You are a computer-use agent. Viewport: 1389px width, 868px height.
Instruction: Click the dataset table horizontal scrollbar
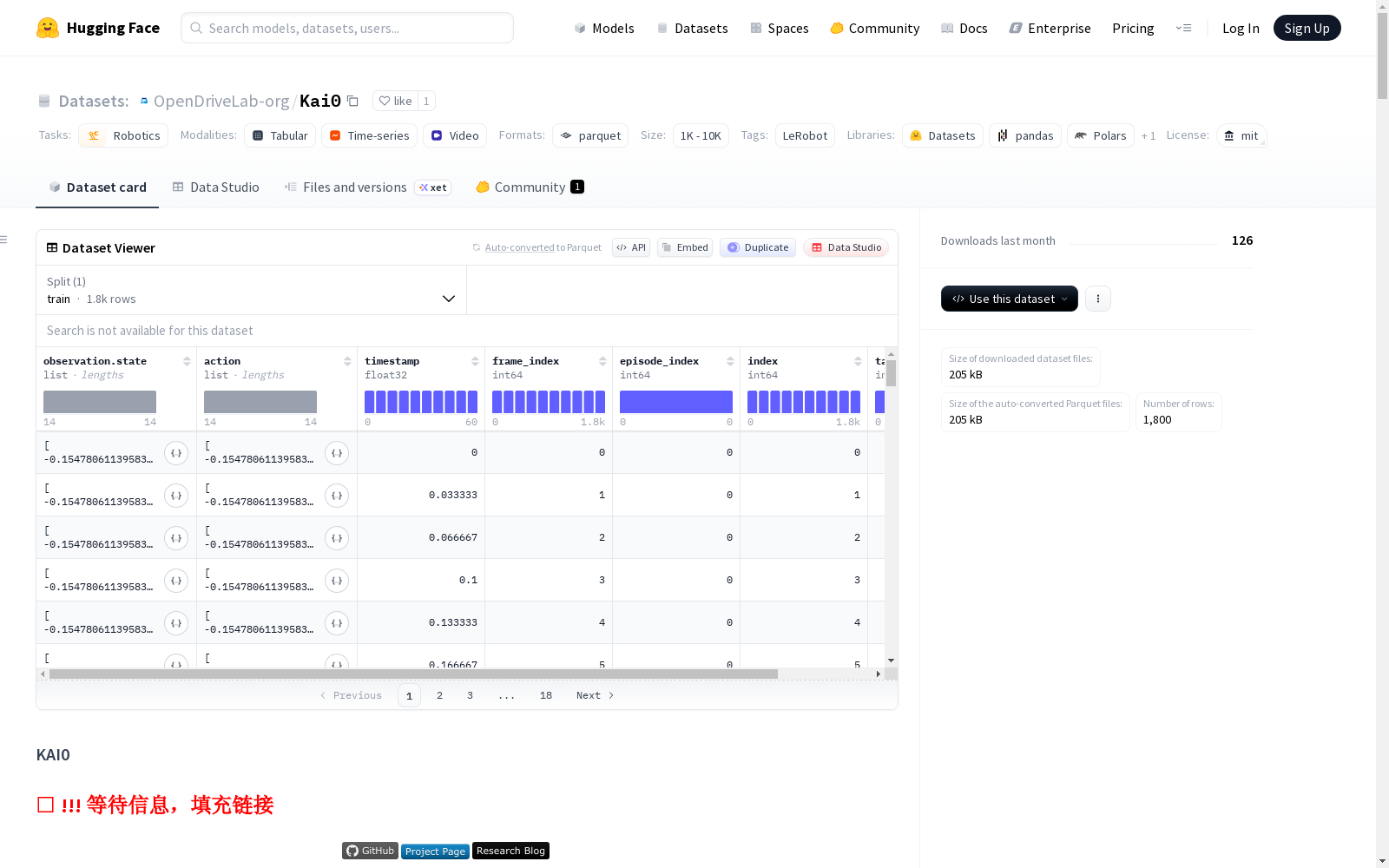tap(413, 674)
